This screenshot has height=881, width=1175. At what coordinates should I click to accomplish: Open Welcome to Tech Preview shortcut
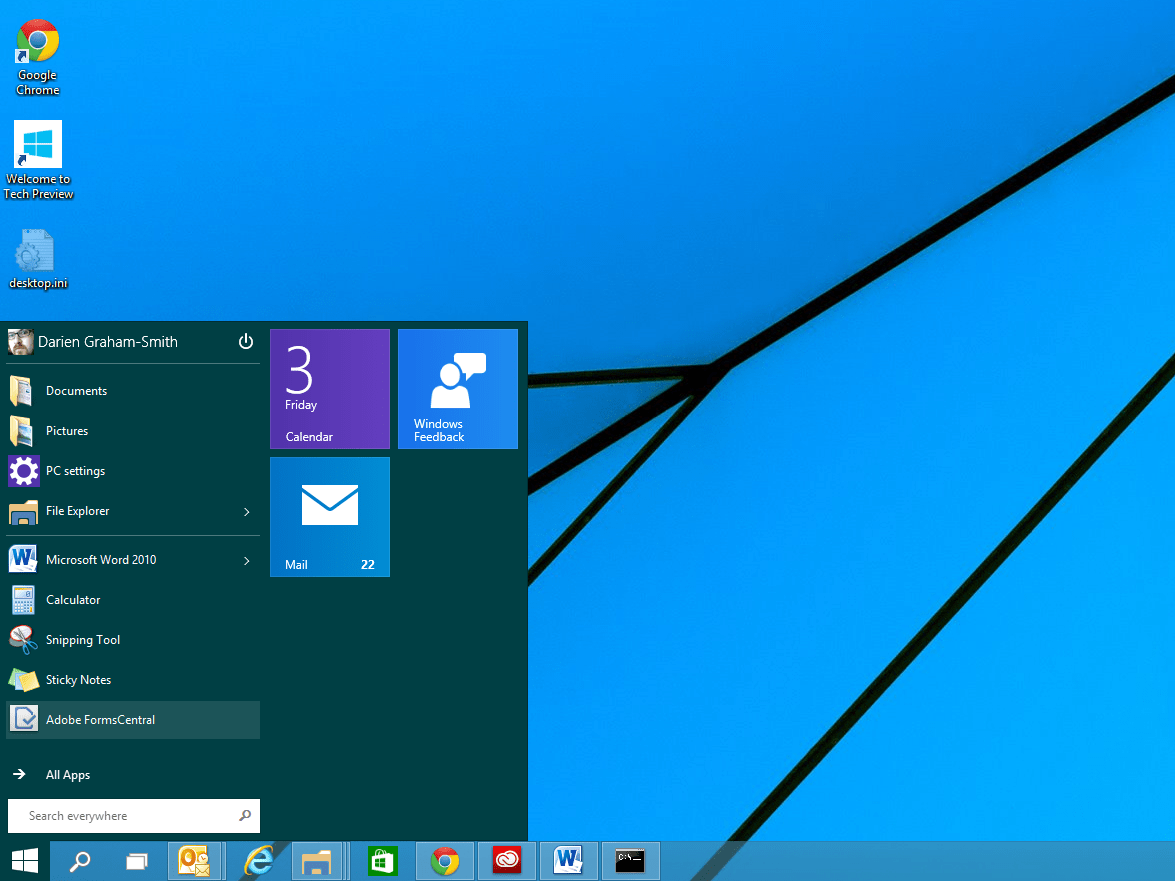click(x=38, y=160)
